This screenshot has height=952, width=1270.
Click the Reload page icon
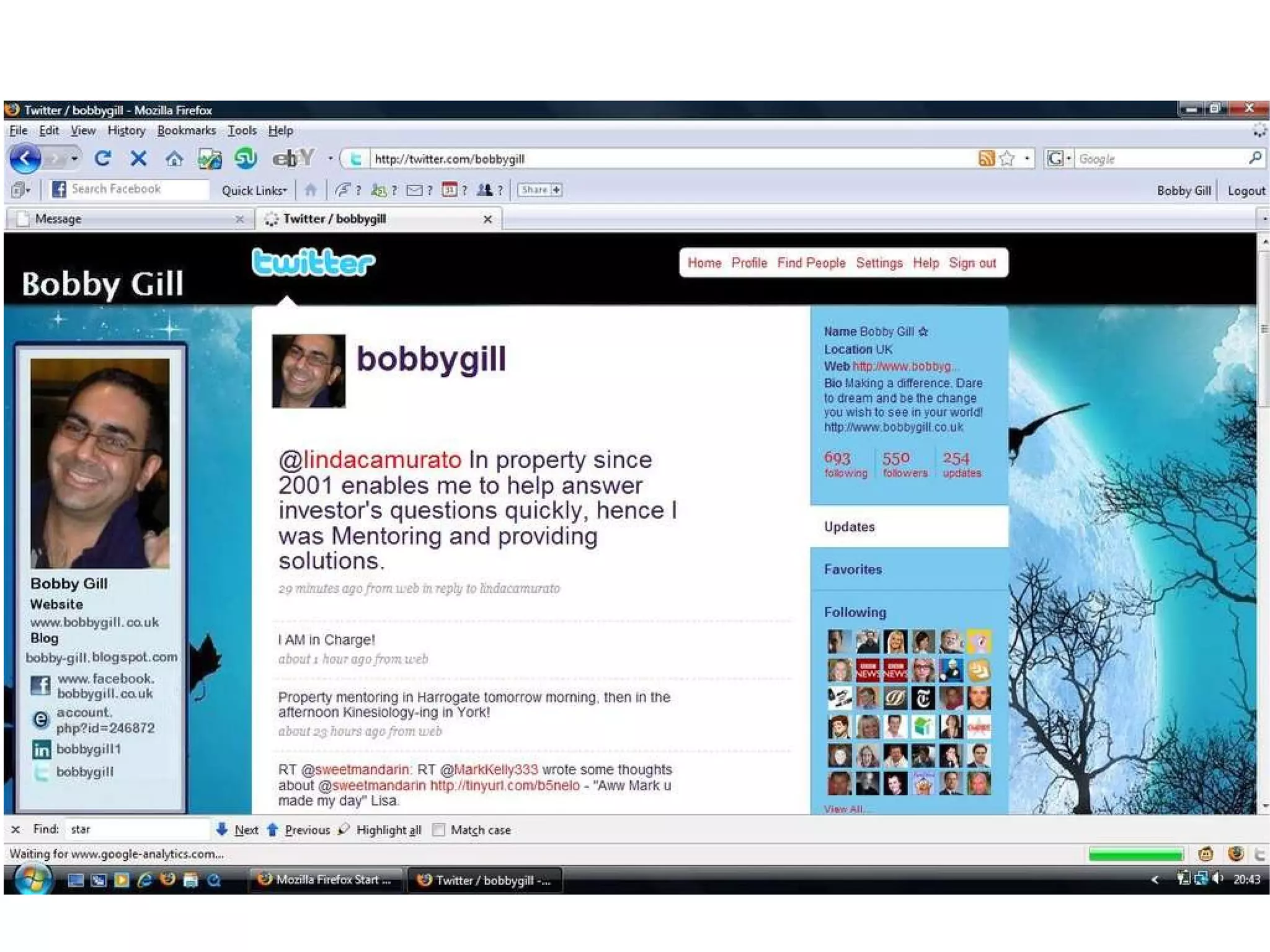point(103,159)
